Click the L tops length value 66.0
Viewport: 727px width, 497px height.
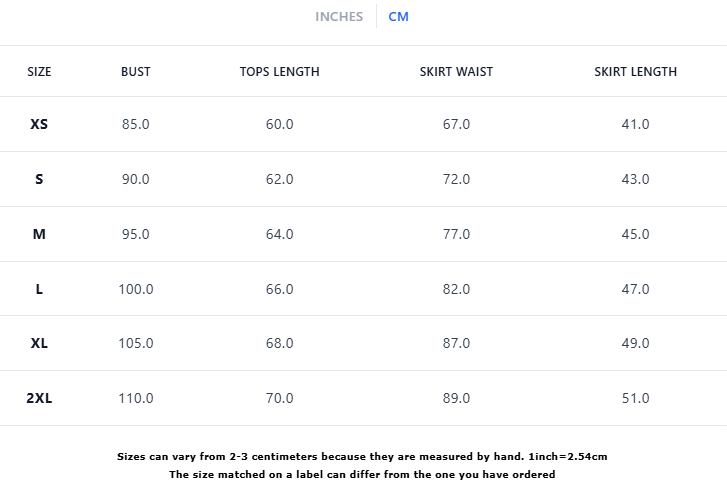tap(280, 289)
